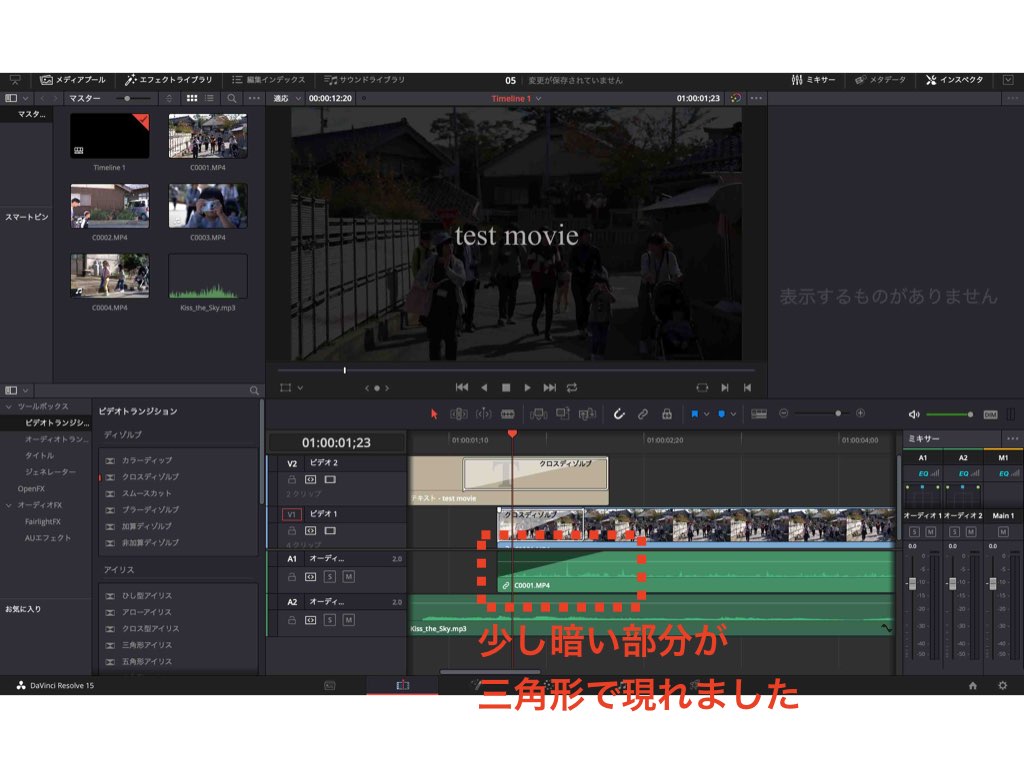The image size is (1024, 768).
Task: Toggle the インスペクタ panel
Action: pyautogui.click(x=954, y=80)
